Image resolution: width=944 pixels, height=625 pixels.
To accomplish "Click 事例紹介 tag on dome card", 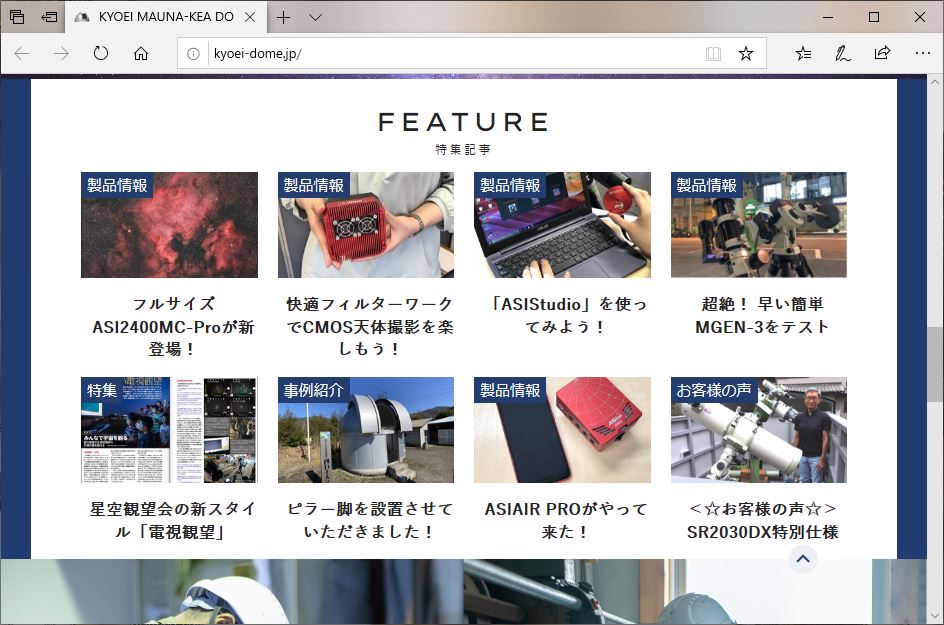I will [x=313, y=390].
